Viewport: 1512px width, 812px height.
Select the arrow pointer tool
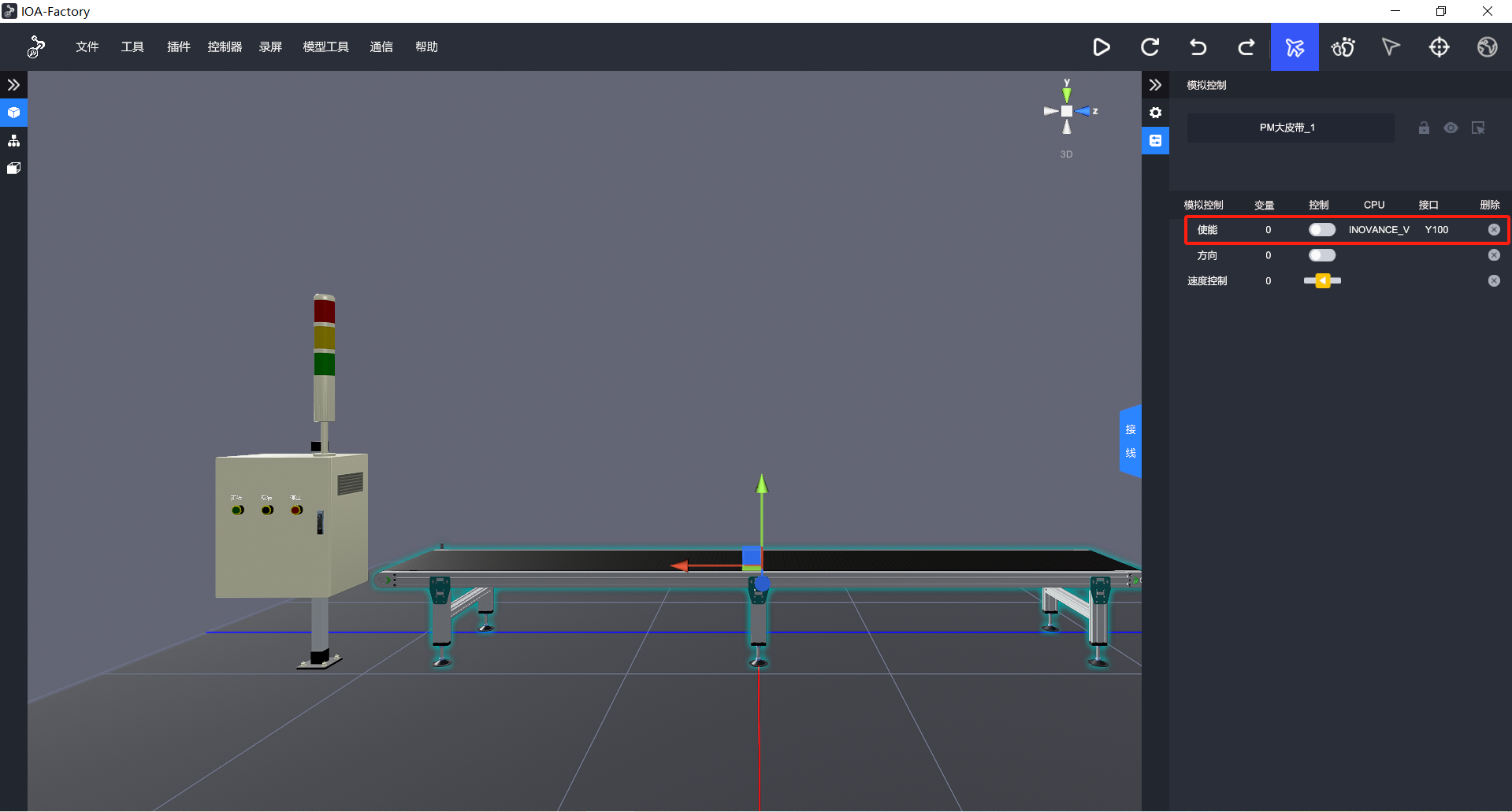point(1391,47)
